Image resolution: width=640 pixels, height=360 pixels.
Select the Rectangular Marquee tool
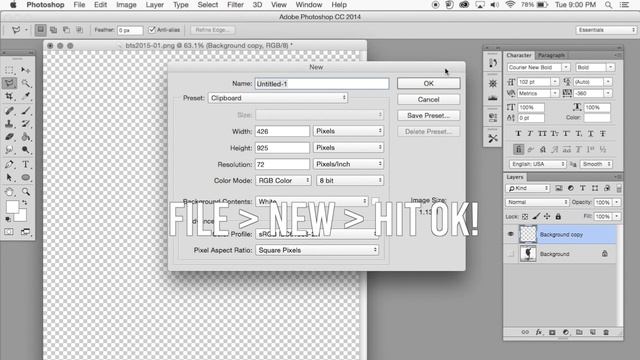point(9,70)
